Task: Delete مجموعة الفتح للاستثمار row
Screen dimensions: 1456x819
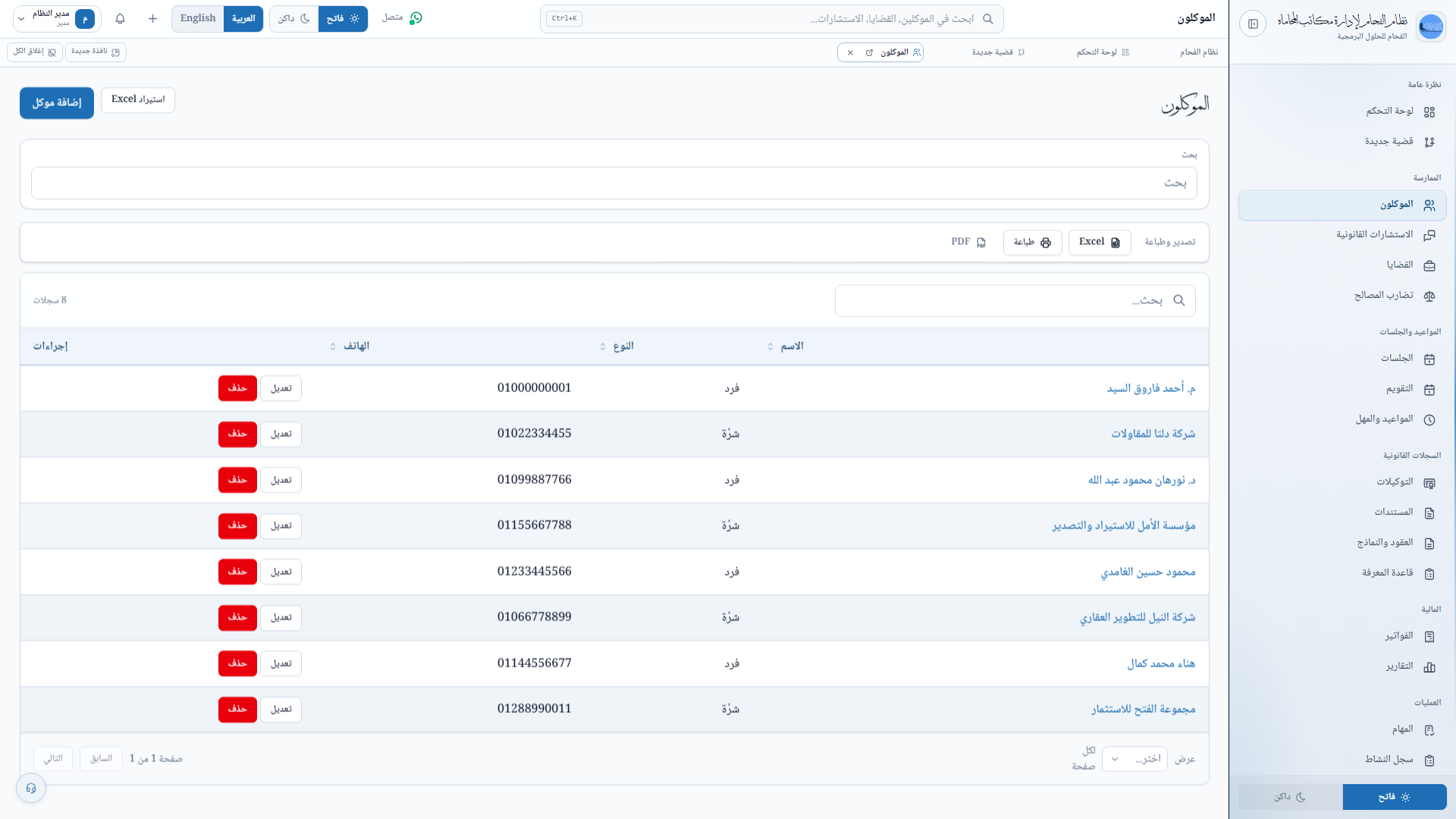Action: (x=237, y=709)
